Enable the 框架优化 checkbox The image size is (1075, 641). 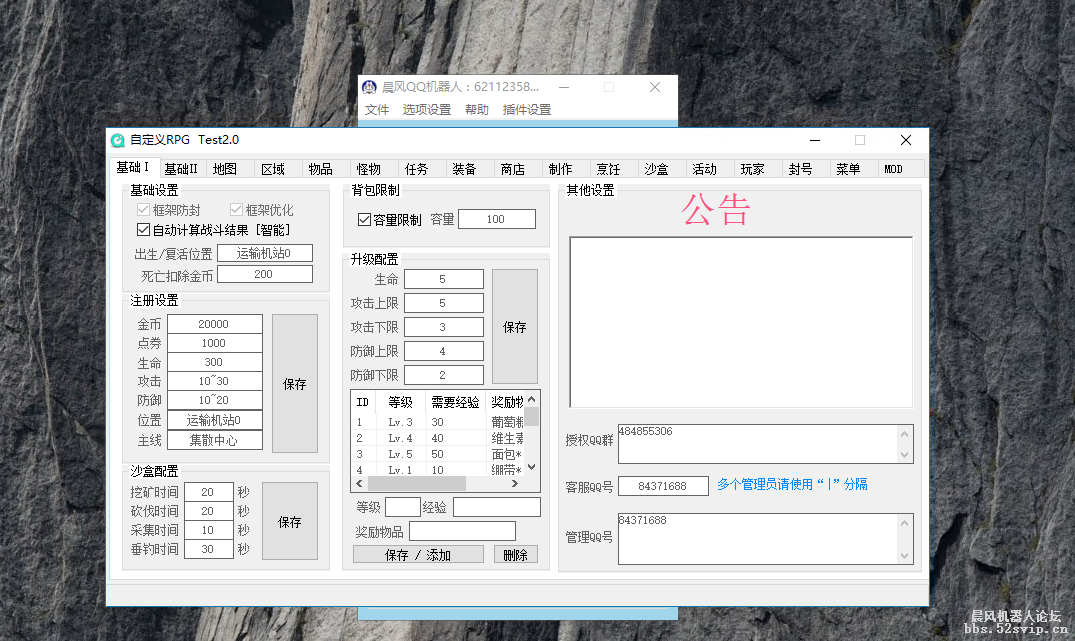(x=236, y=209)
